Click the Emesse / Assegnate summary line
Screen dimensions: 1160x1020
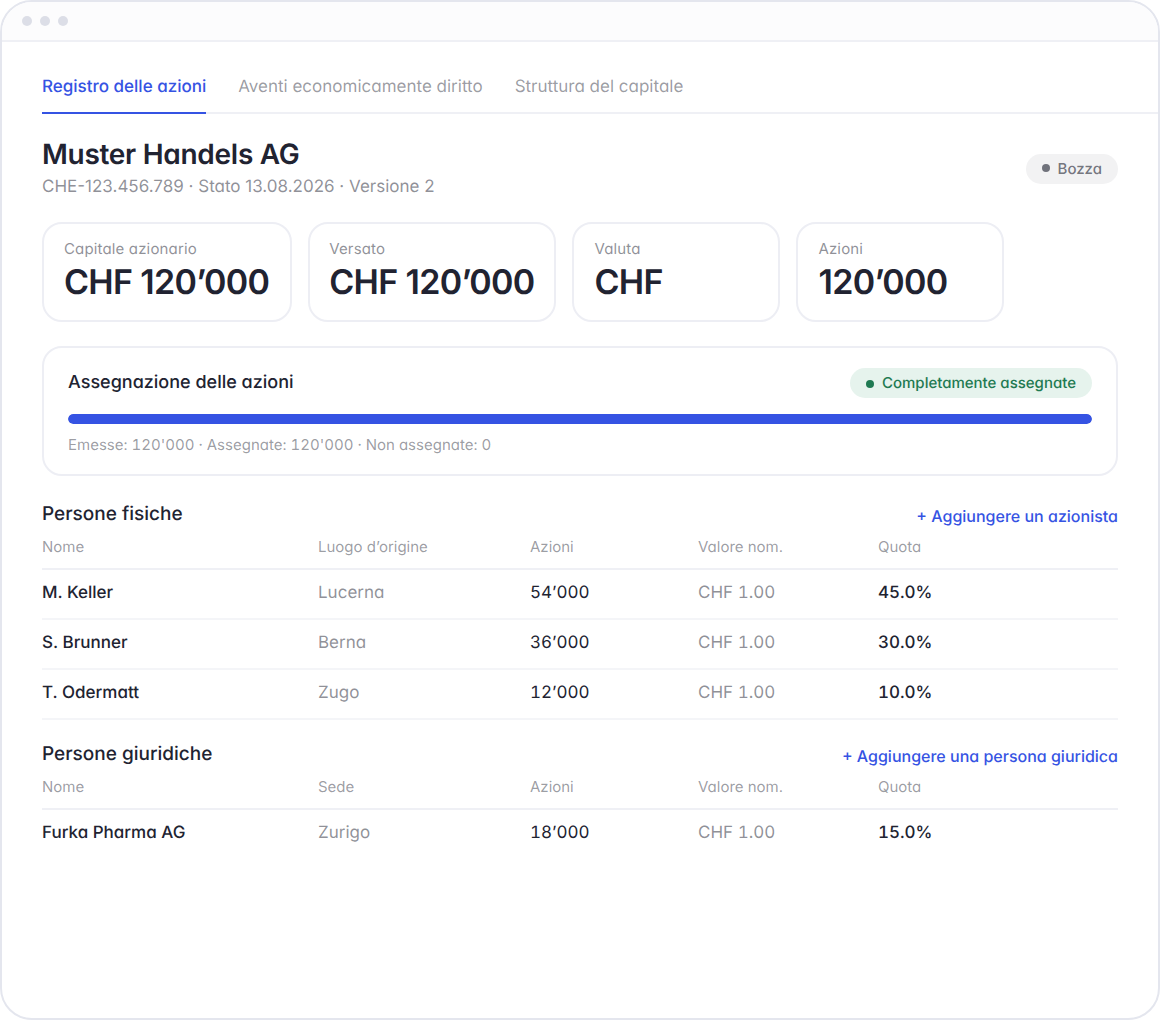click(280, 445)
